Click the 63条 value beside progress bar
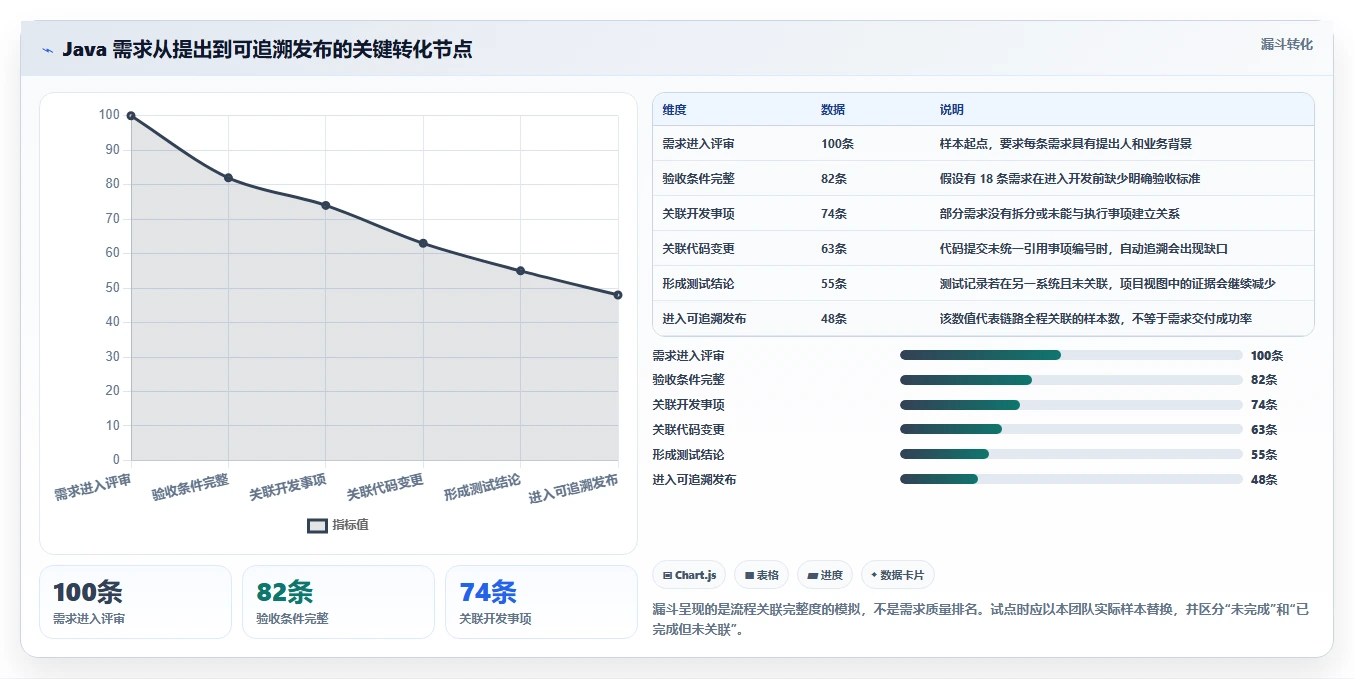 pyautogui.click(x=1264, y=430)
